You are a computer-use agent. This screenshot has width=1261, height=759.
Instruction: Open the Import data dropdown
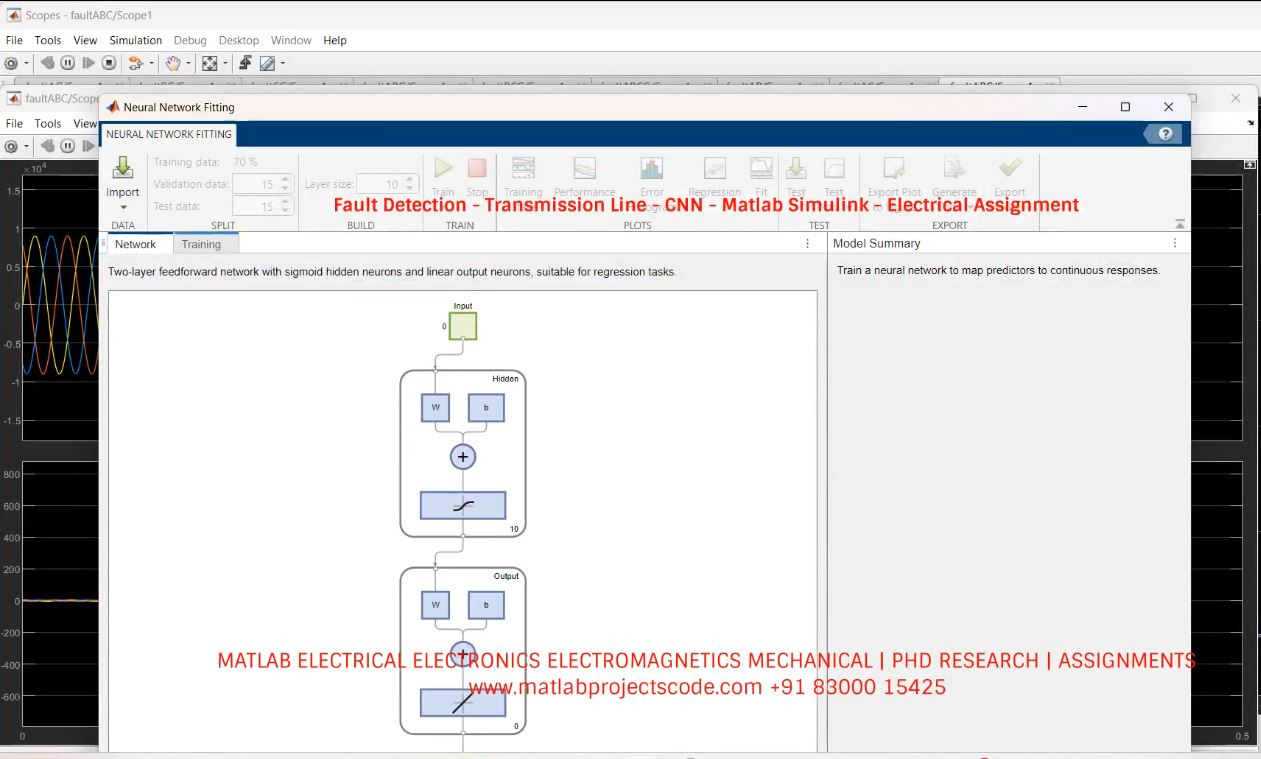coord(122,206)
